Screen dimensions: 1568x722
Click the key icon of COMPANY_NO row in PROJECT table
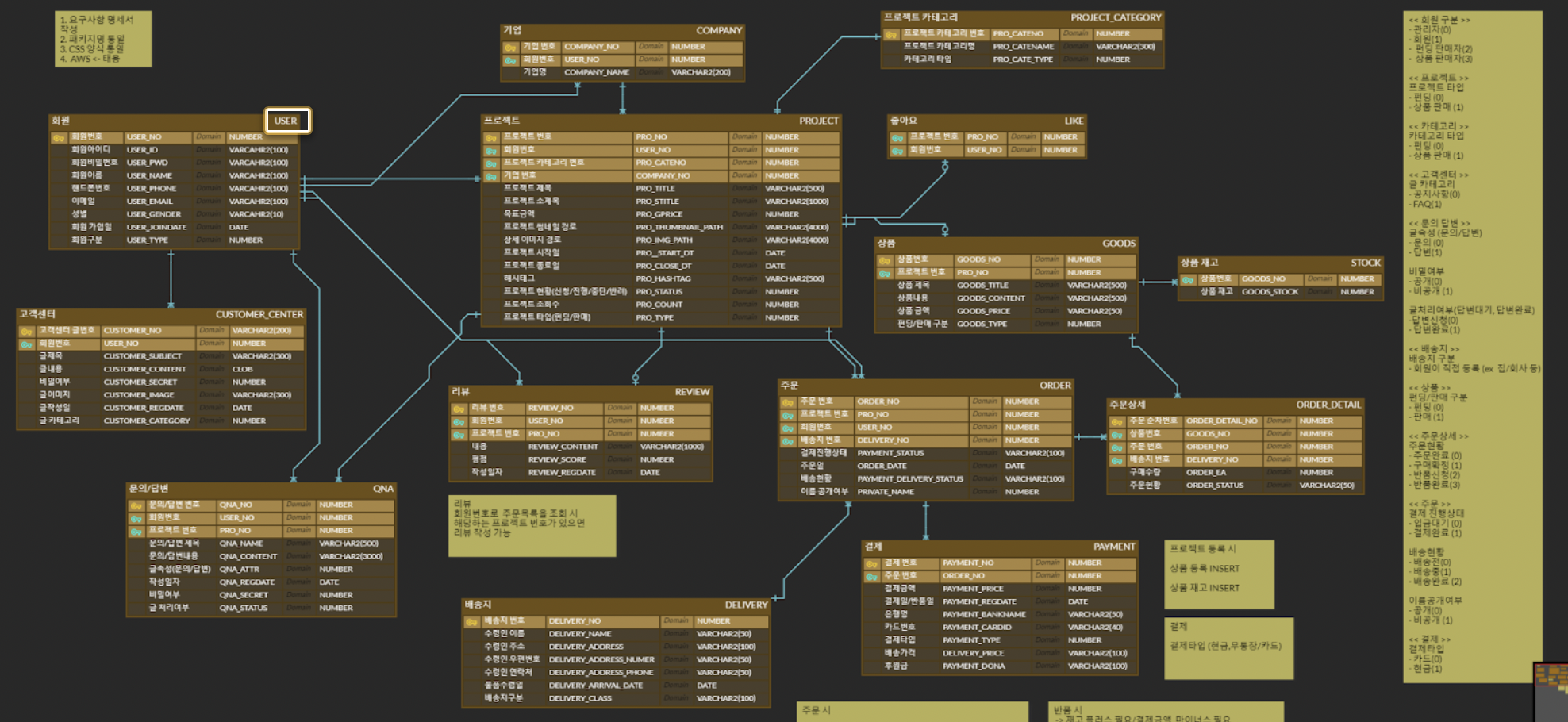(x=491, y=176)
